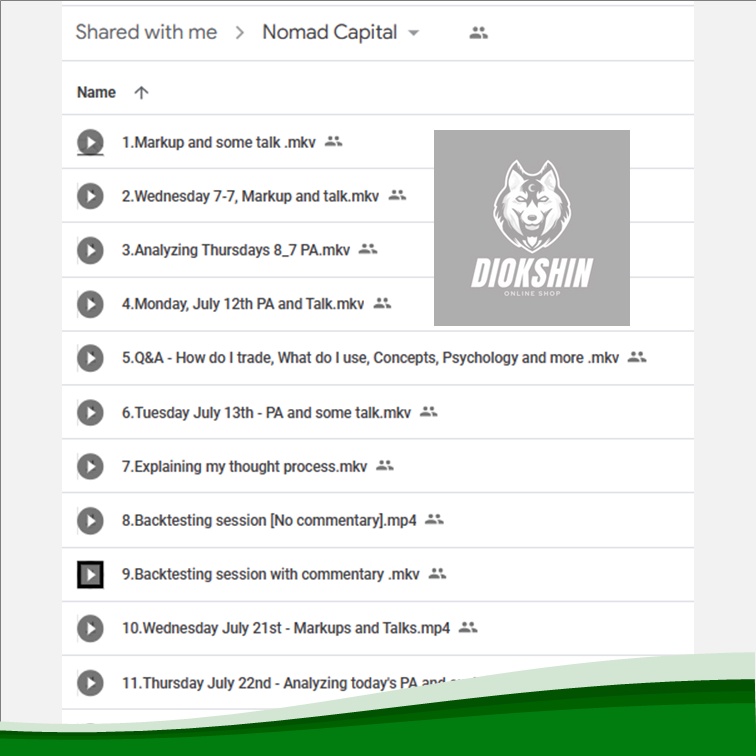Viewport: 756px width, 756px height.
Task: Click shared icon next to 4.Monday, July 12th file
Action: click(x=382, y=303)
